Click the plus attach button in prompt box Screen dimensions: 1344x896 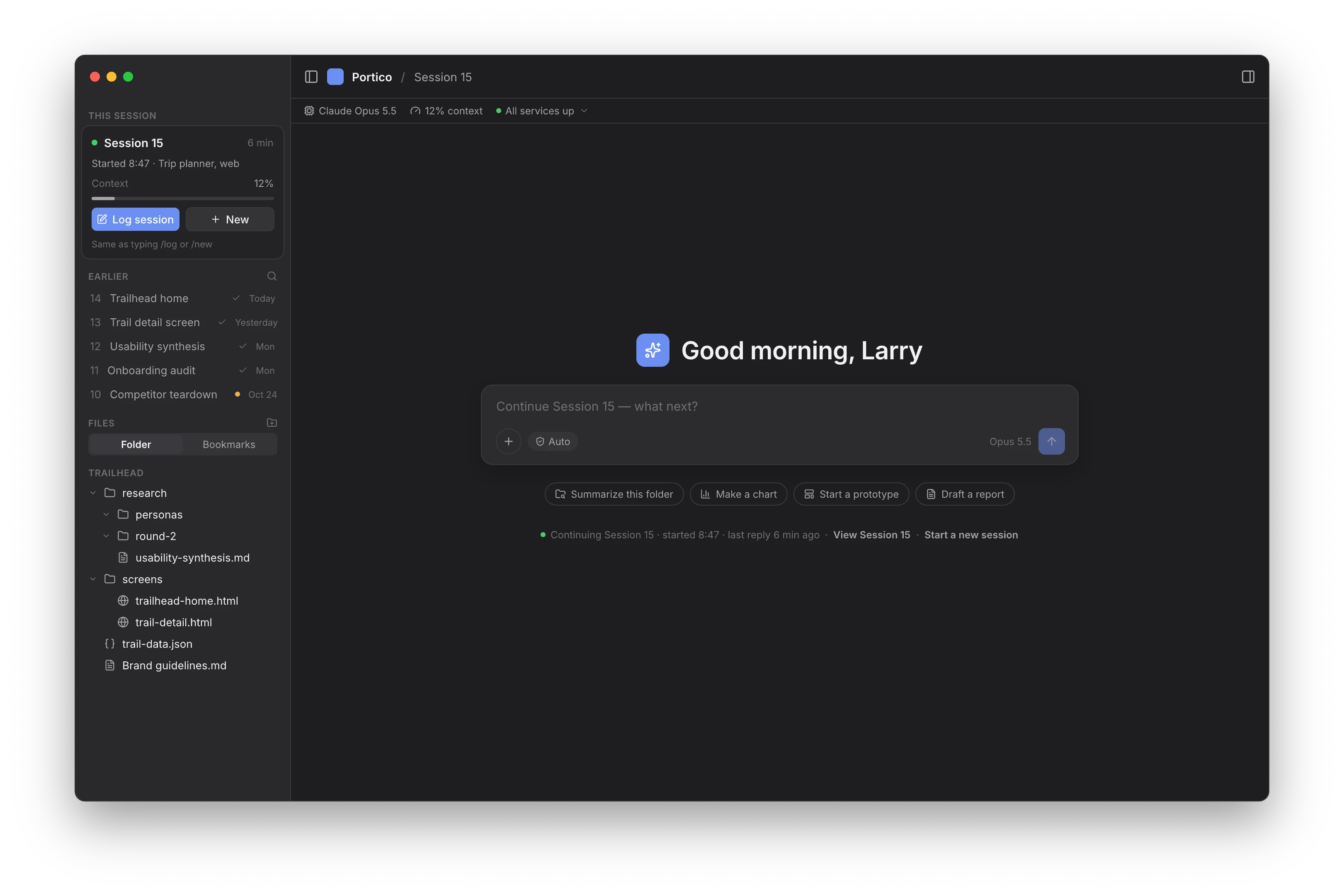click(509, 441)
